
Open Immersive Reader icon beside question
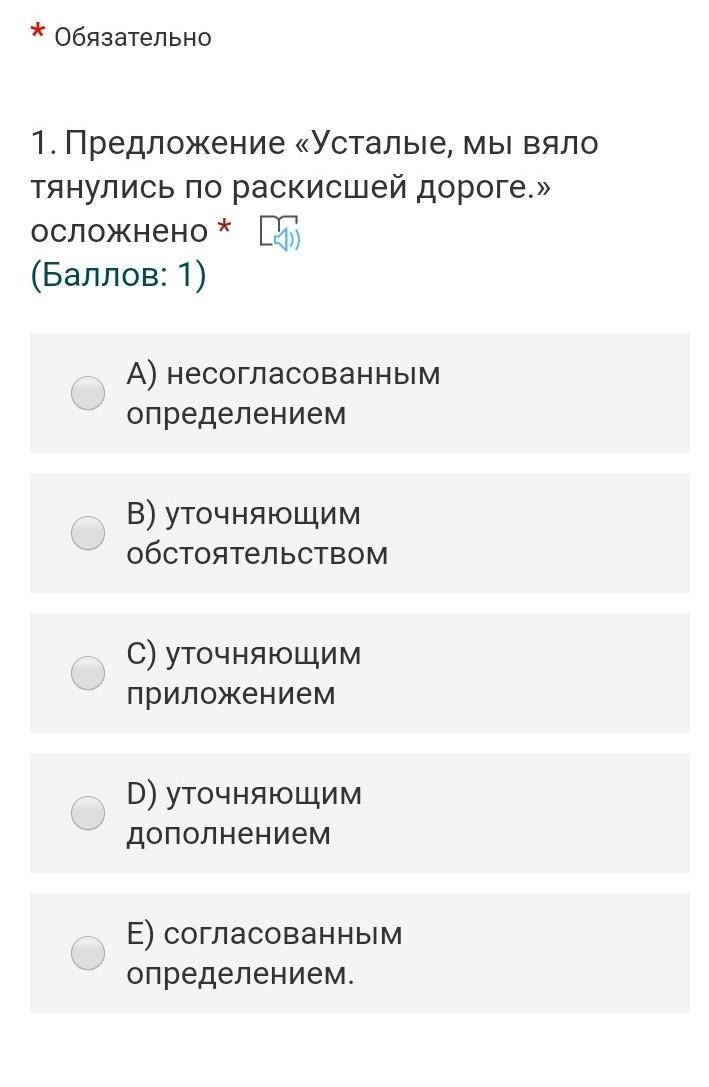click(x=279, y=233)
